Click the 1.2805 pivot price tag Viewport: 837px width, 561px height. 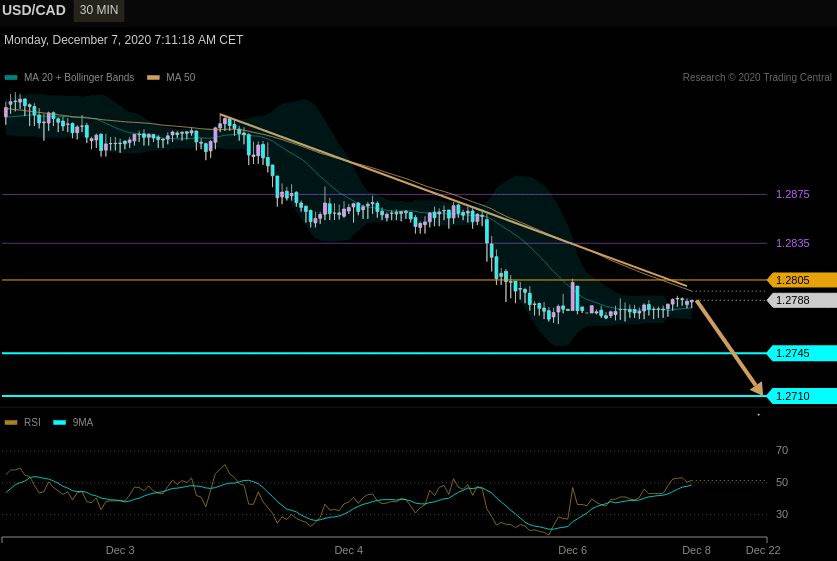pos(802,280)
